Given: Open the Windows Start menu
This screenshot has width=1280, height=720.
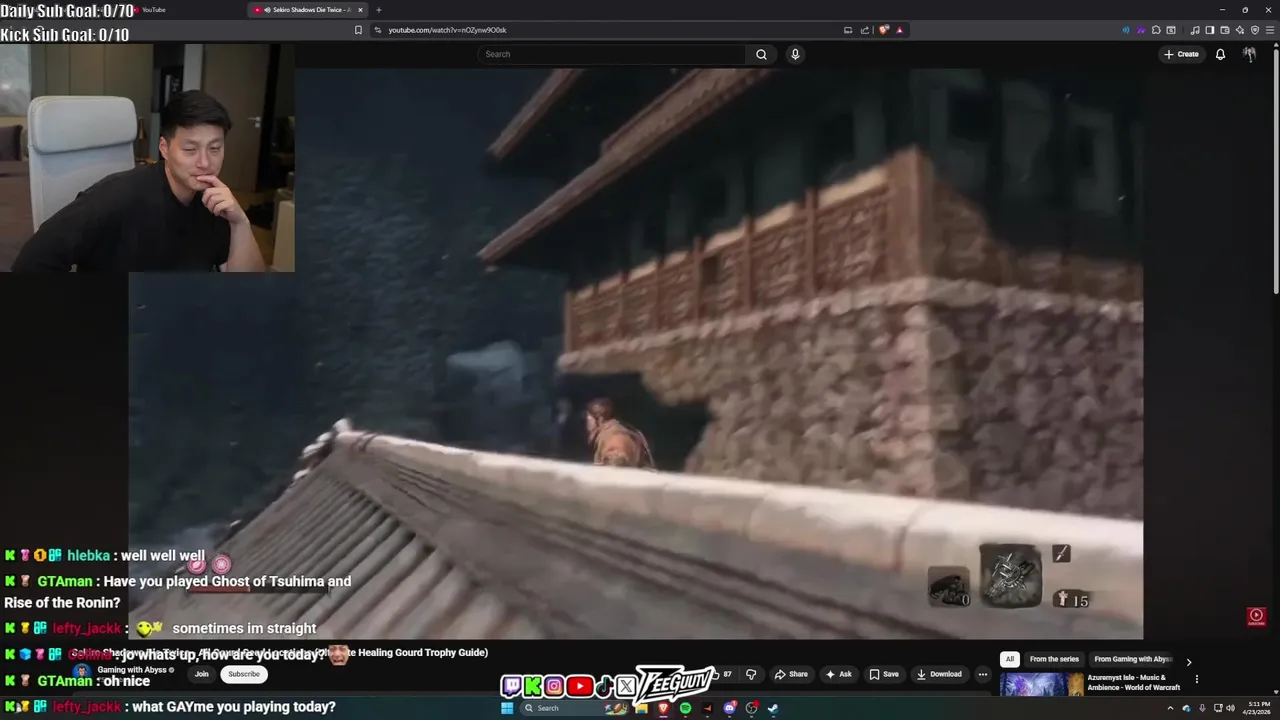Looking at the screenshot, I should pos(507,708).
